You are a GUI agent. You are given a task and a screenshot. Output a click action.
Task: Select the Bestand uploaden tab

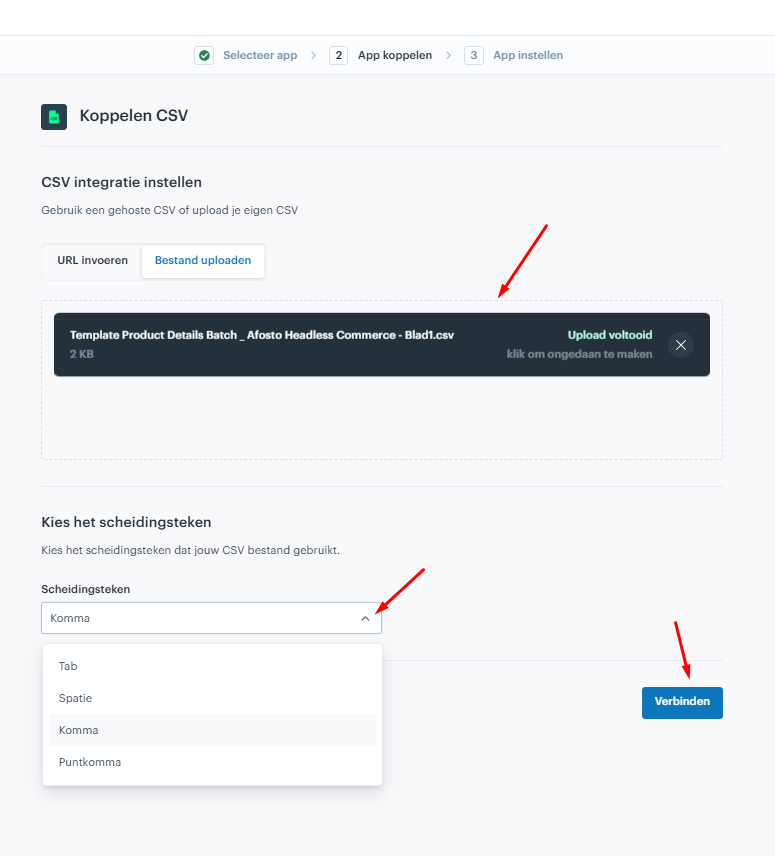pos(203,260)
